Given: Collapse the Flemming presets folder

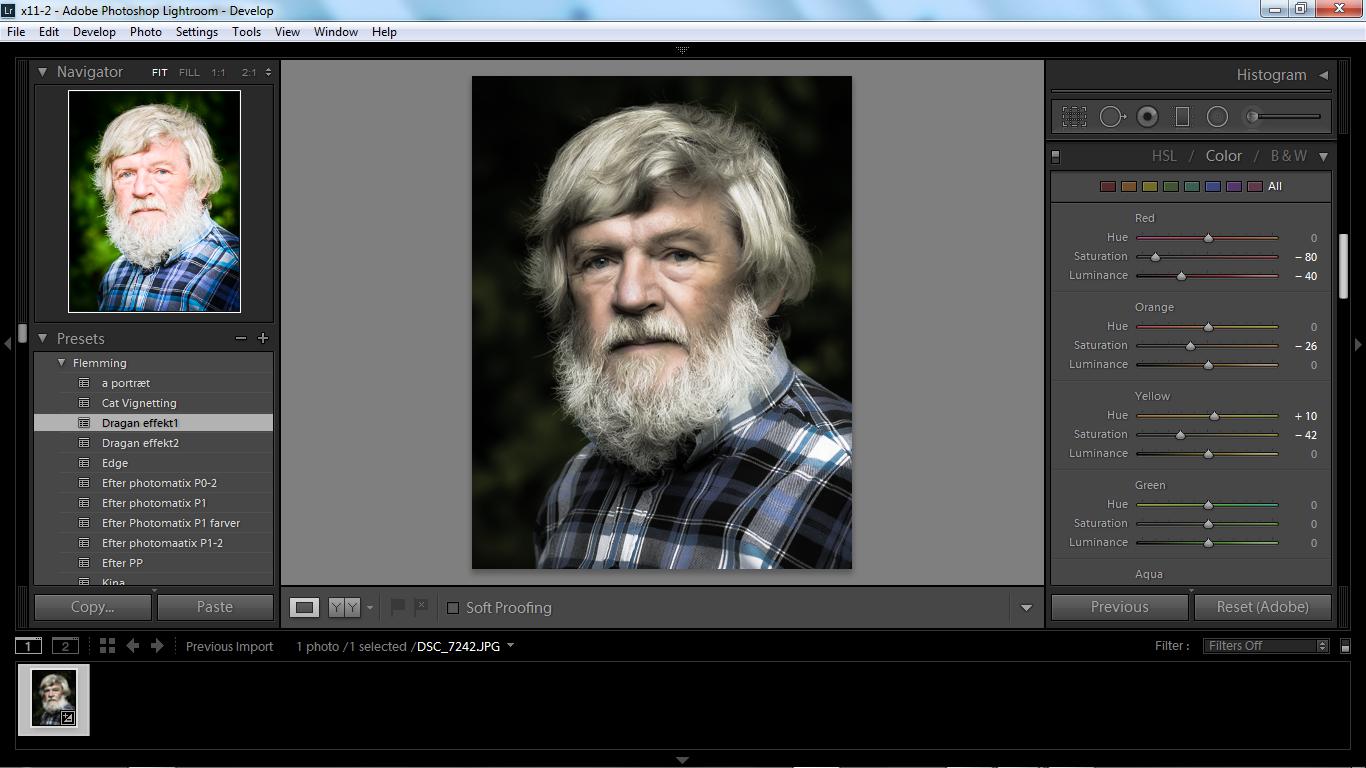Looking at the screenshot, I should [62, 363].
